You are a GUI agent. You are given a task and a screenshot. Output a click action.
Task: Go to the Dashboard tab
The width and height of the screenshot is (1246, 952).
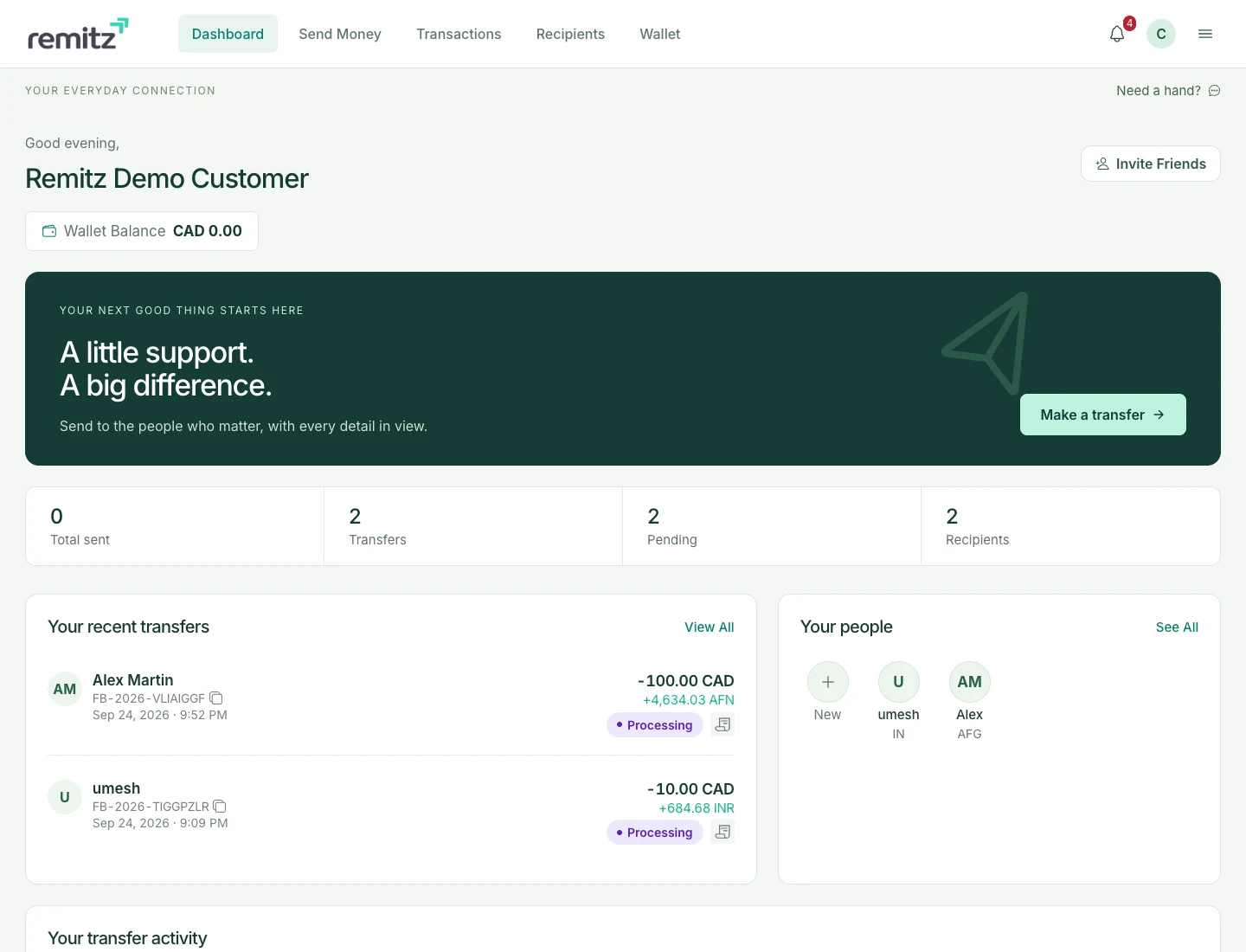tap(228, 34)
